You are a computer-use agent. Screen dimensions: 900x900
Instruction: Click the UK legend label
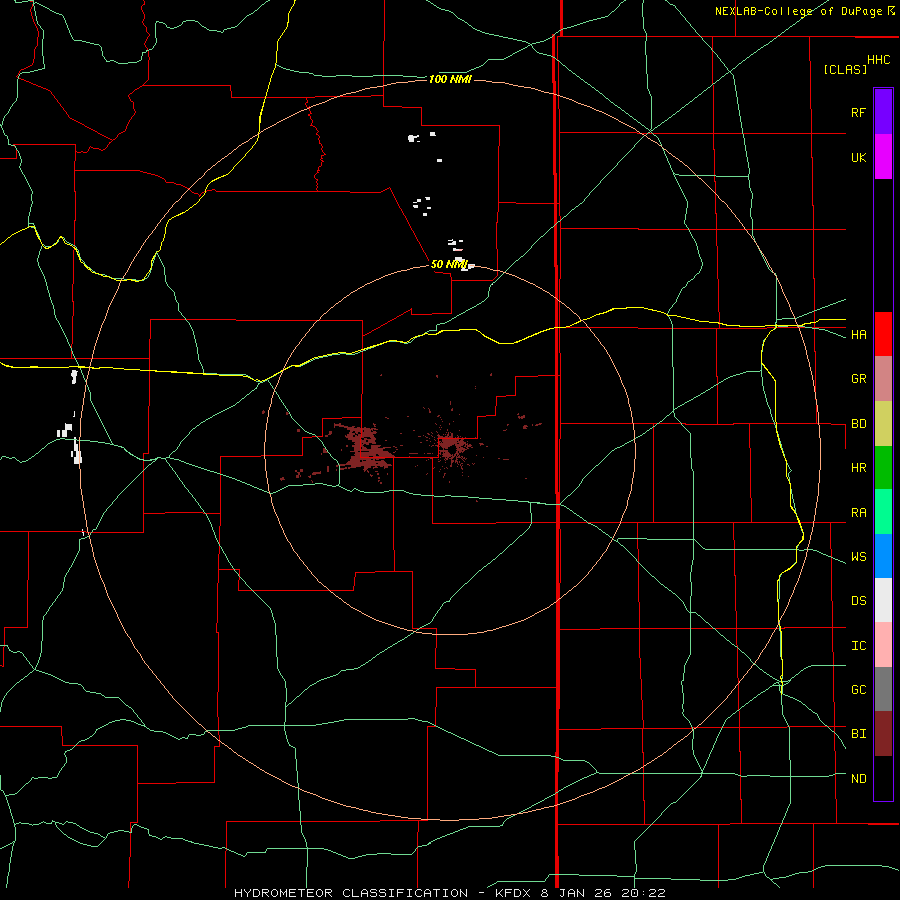point(858,157)
